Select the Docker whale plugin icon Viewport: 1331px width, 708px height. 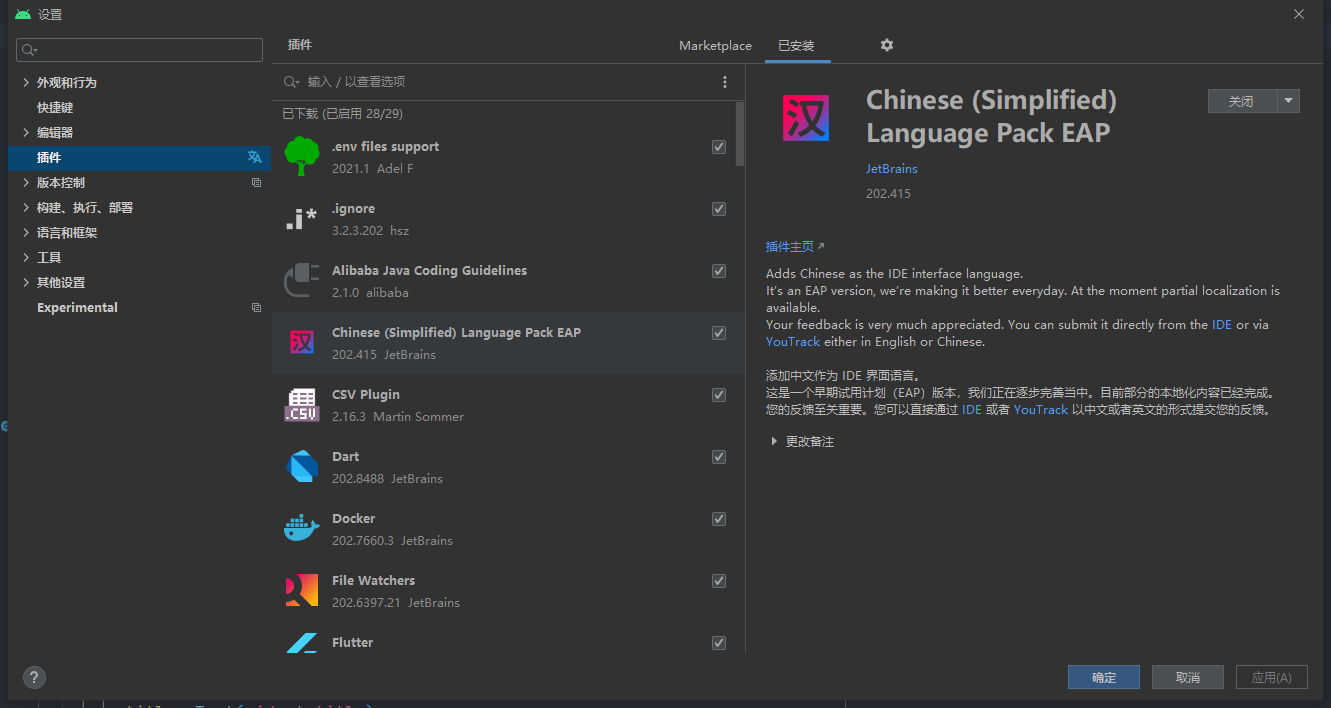(301, 529)
